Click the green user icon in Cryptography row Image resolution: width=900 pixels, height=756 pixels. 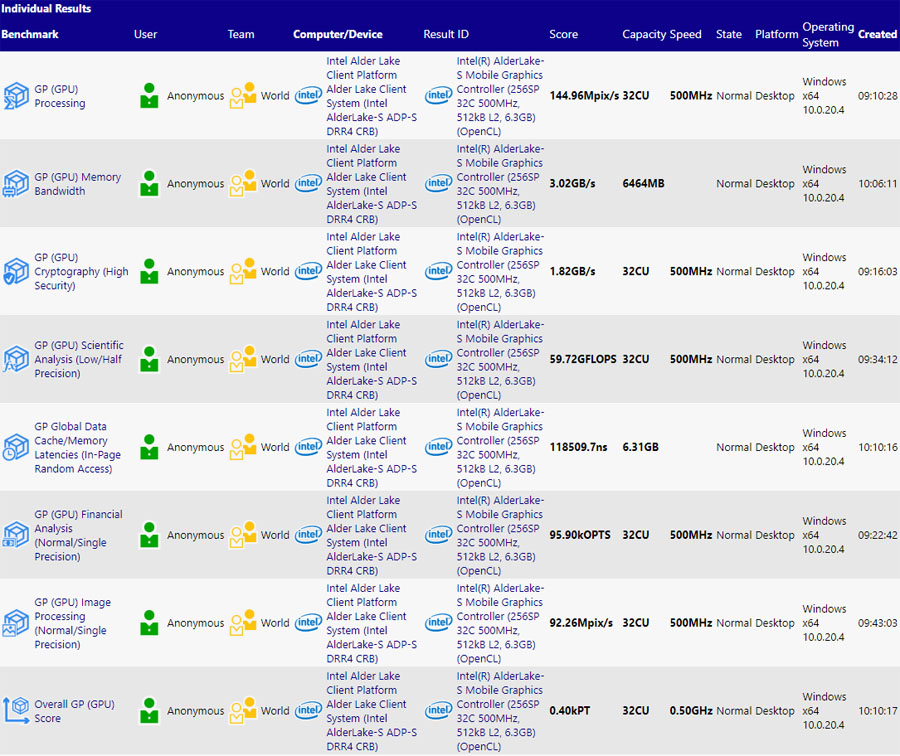[149, 272]
